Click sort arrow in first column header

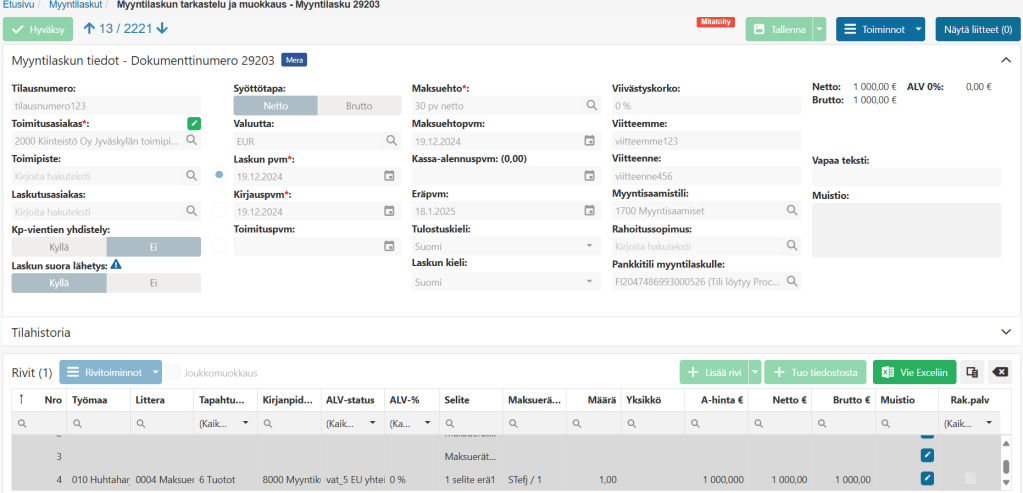click(x=22, y=400)
